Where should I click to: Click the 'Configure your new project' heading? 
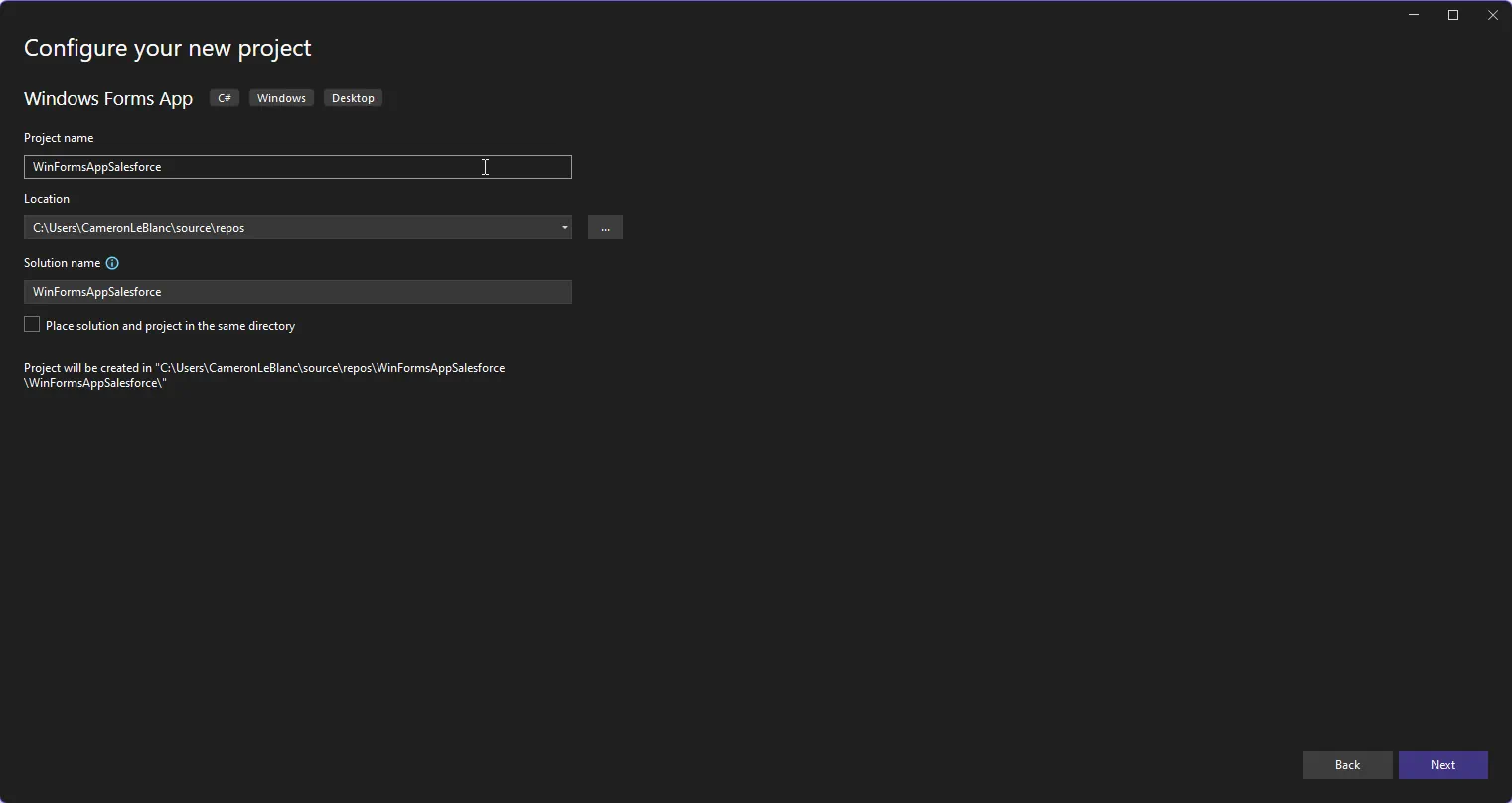click(168, 48)
